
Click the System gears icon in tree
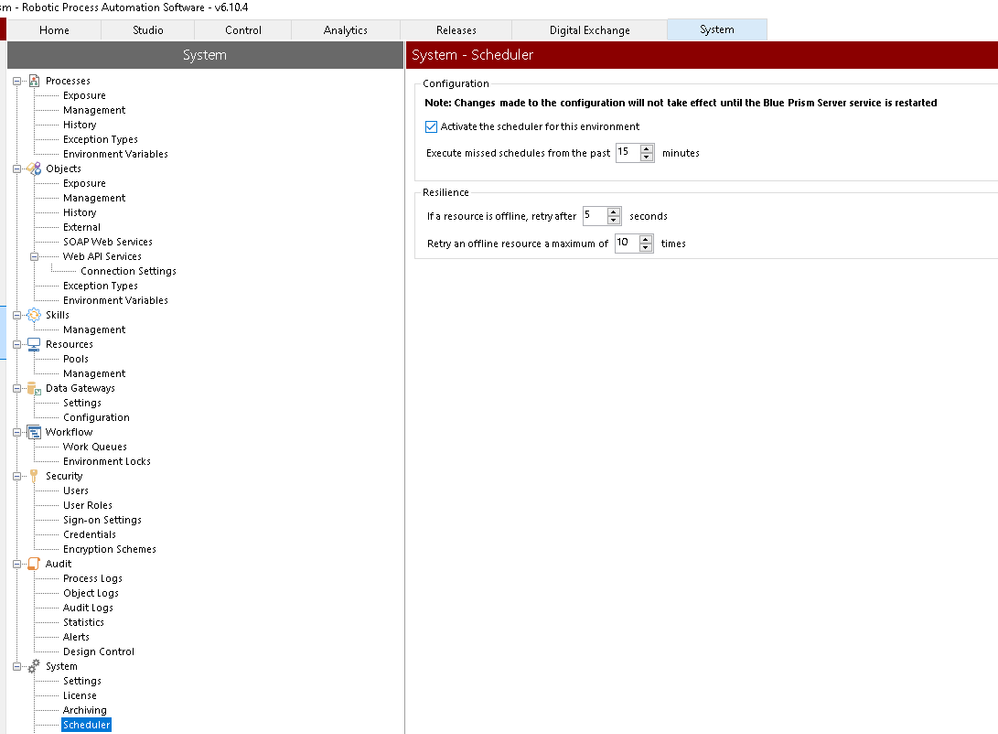(x=34, y=667)
